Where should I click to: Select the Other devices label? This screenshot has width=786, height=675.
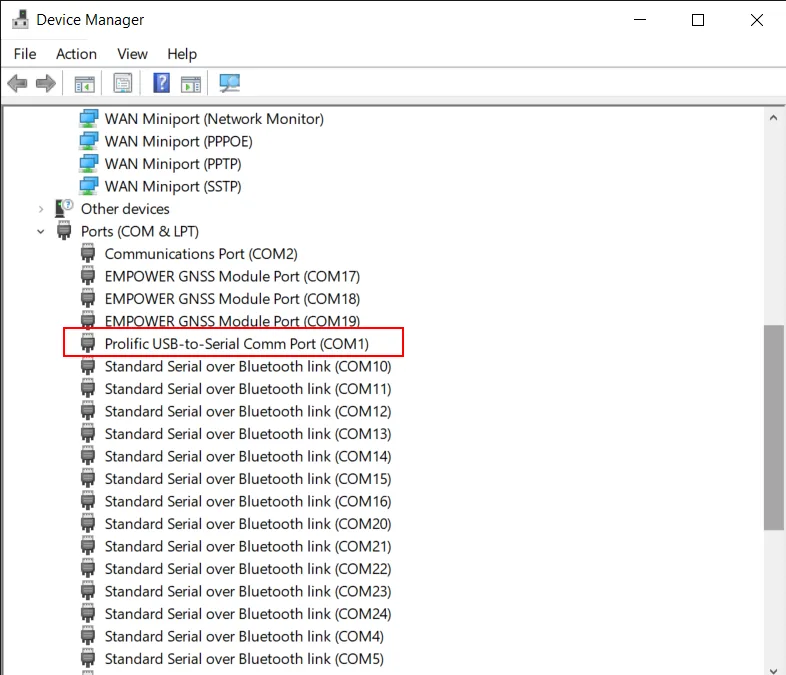click(125, 208)
